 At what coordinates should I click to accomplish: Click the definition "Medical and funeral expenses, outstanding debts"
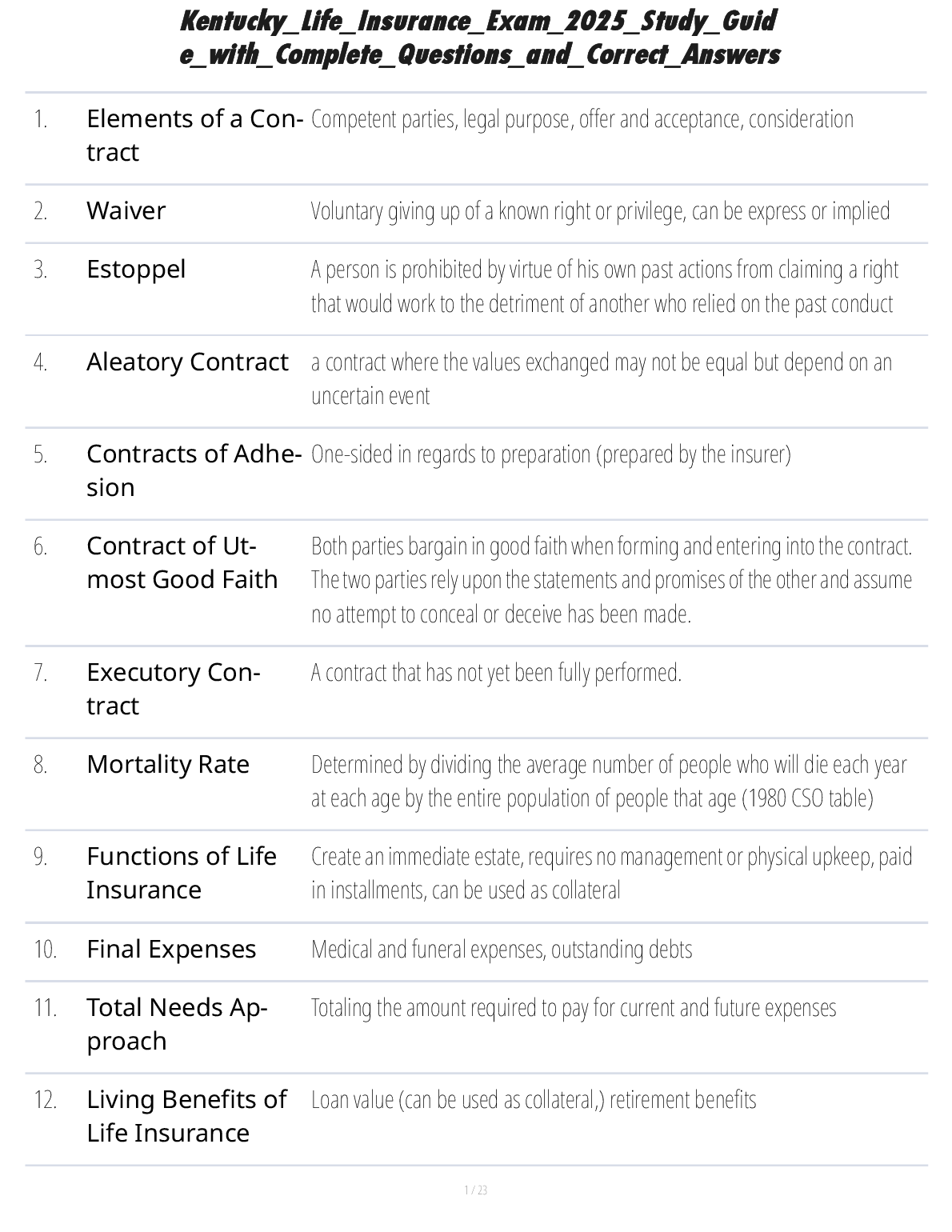coord(502,950)
